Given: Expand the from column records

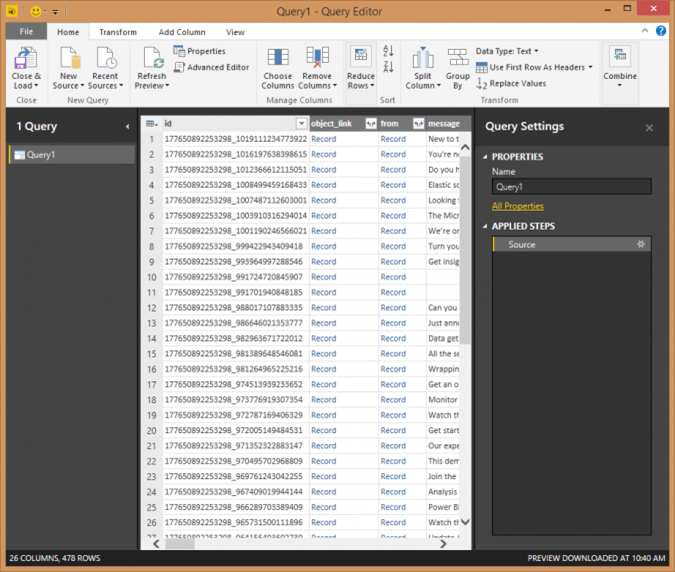Looking at the screenshot, I should 417,124.
